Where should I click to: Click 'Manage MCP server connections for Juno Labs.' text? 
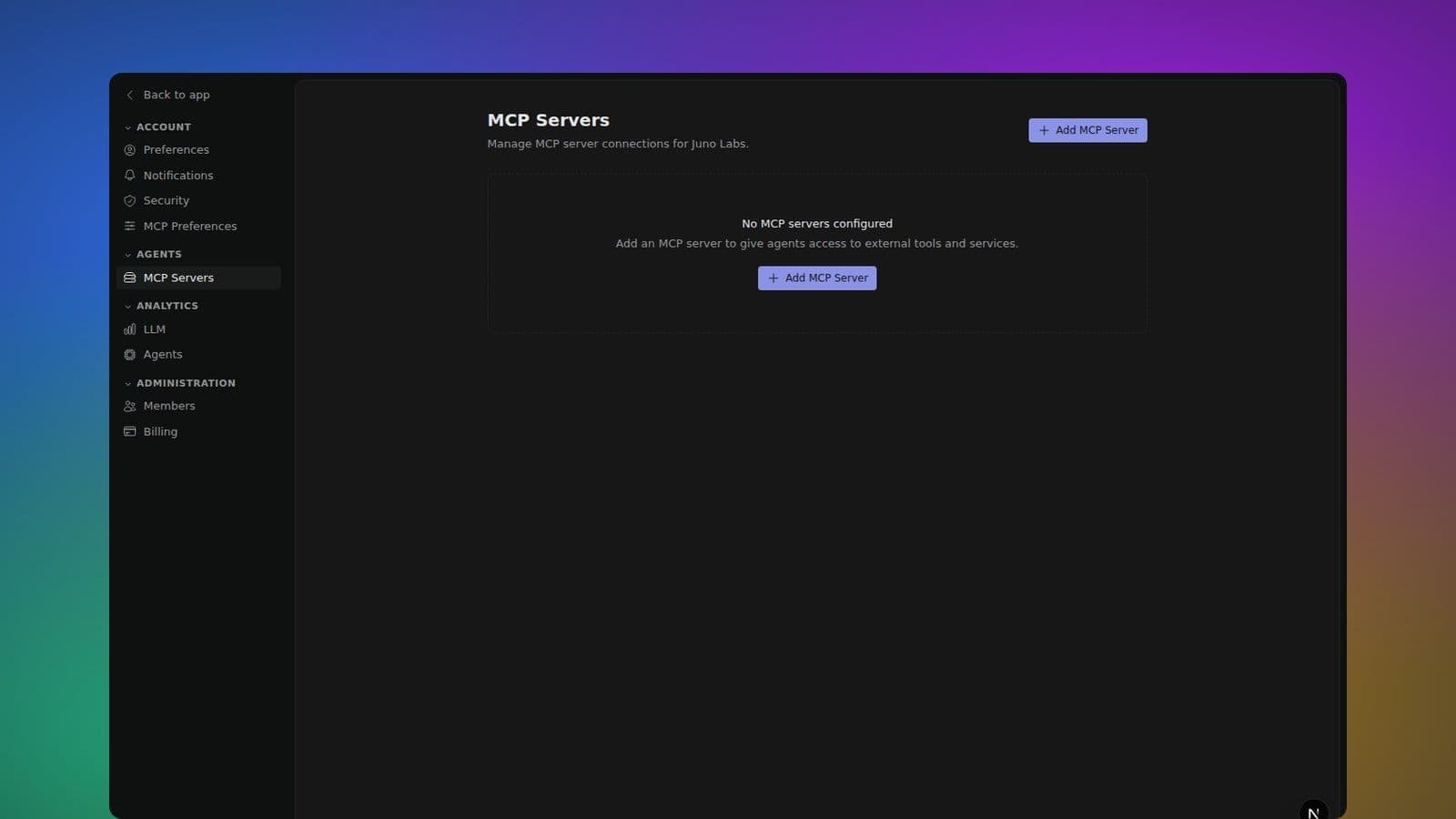618,144
